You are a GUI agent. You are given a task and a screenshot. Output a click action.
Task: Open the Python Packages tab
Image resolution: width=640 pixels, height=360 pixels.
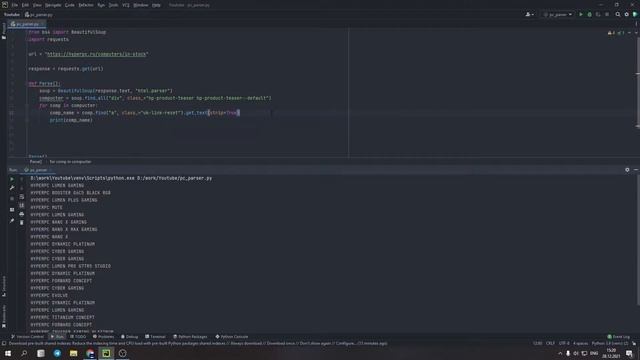coord(190,337)
